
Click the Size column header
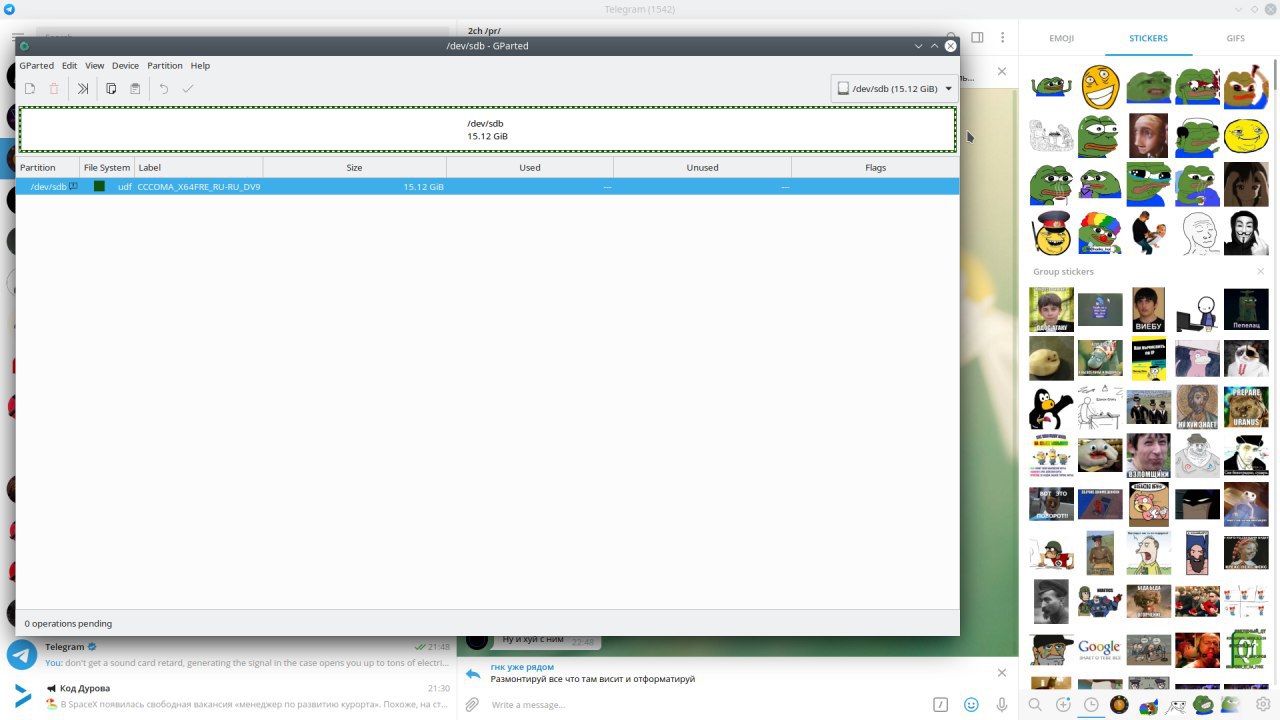tap(354, 167)
